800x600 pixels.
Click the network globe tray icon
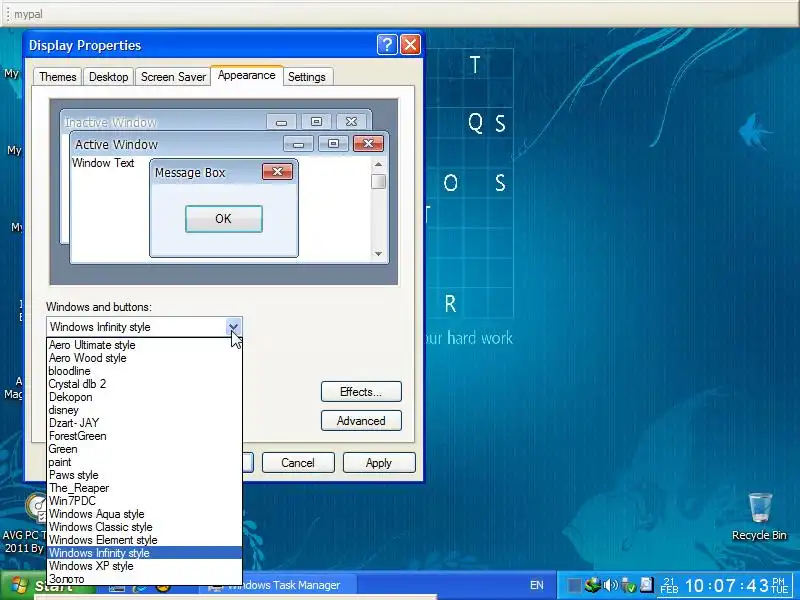[593, 585]
